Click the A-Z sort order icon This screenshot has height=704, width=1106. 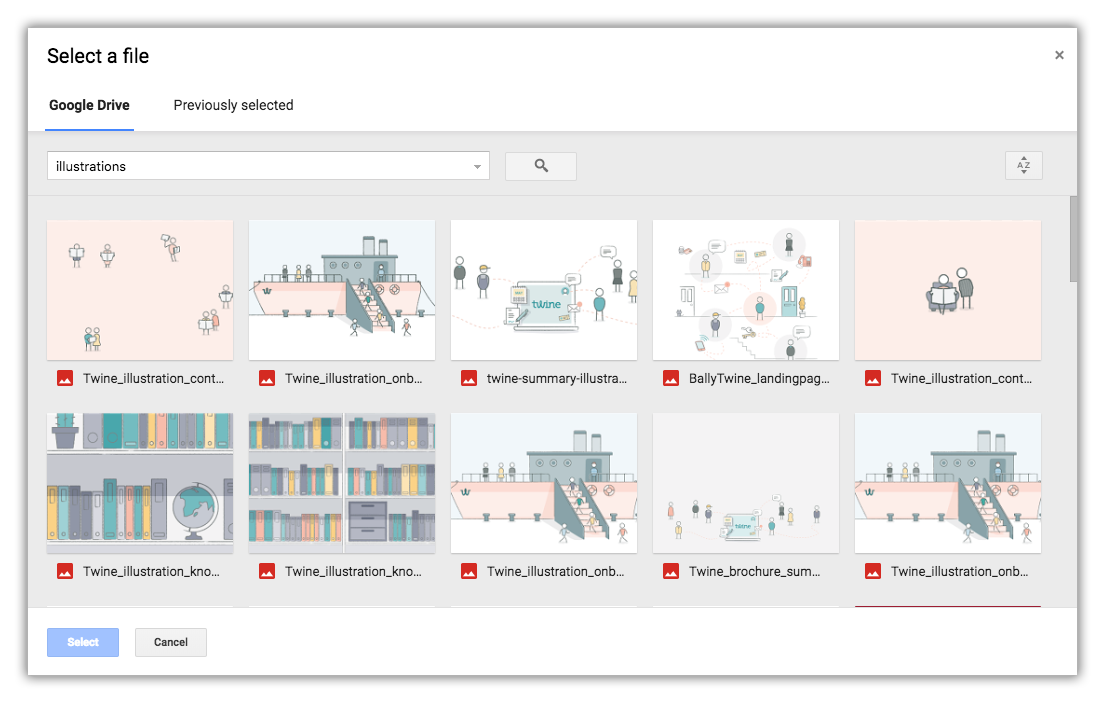1023,166
